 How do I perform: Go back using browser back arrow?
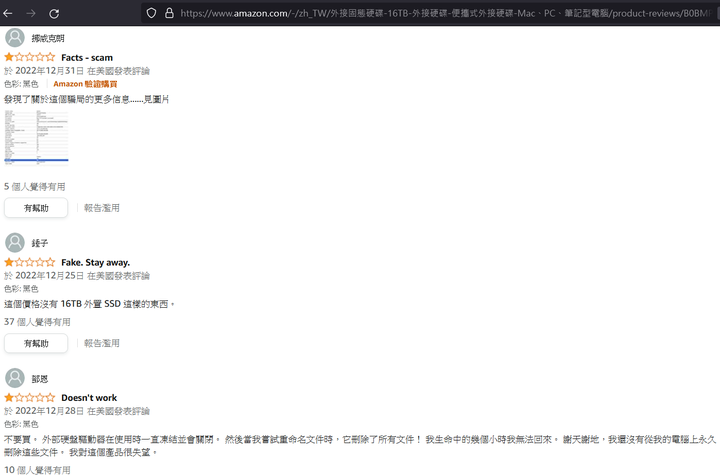coord(8,13)
